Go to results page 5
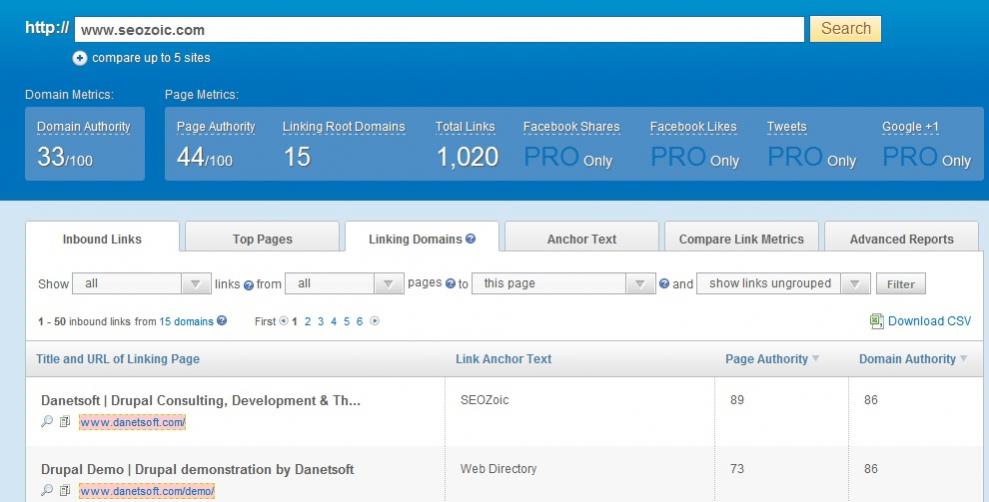 (346, 321)
